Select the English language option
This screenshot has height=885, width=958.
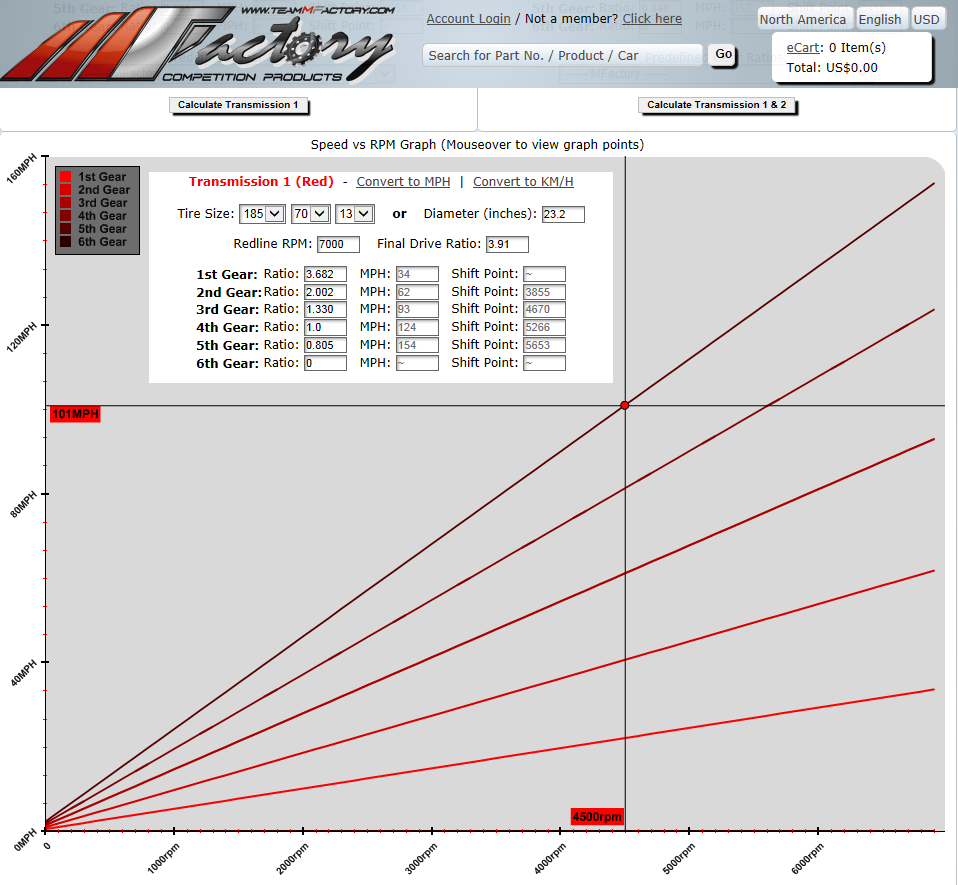coord(882,18)
